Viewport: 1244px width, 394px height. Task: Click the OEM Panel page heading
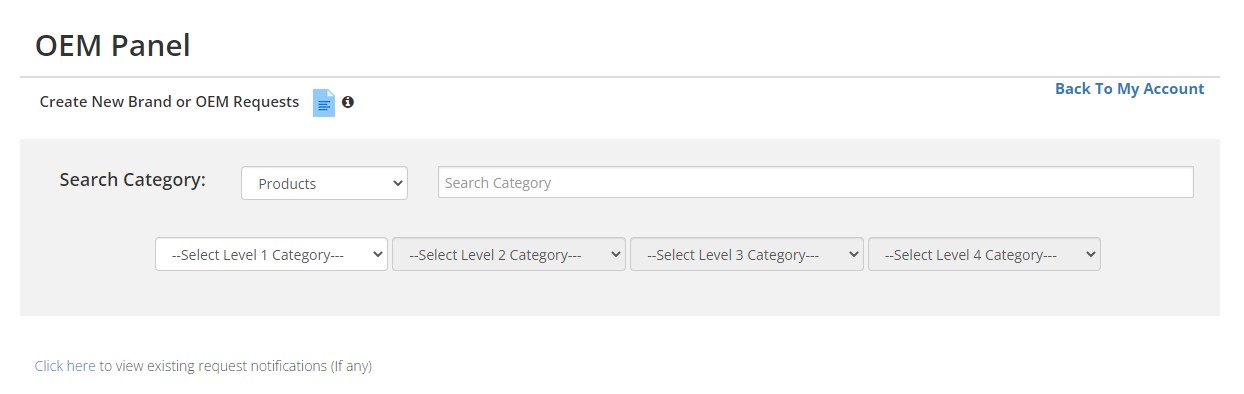[112, 45]
